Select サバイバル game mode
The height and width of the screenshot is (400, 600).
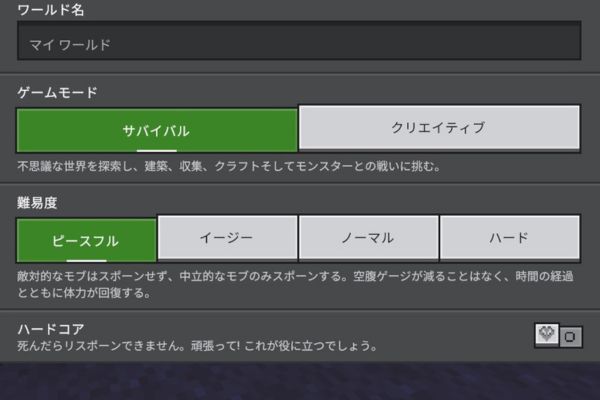(157, 131)
